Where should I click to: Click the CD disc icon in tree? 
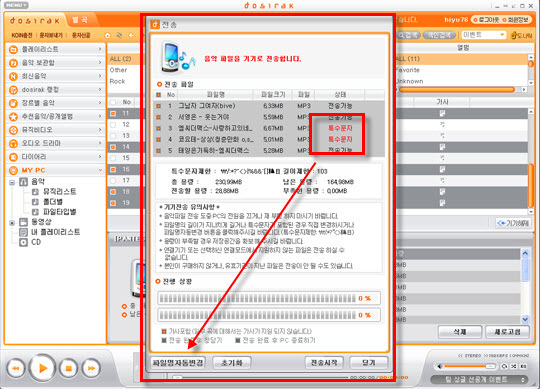pyautogui.click(x=23, y=242)
